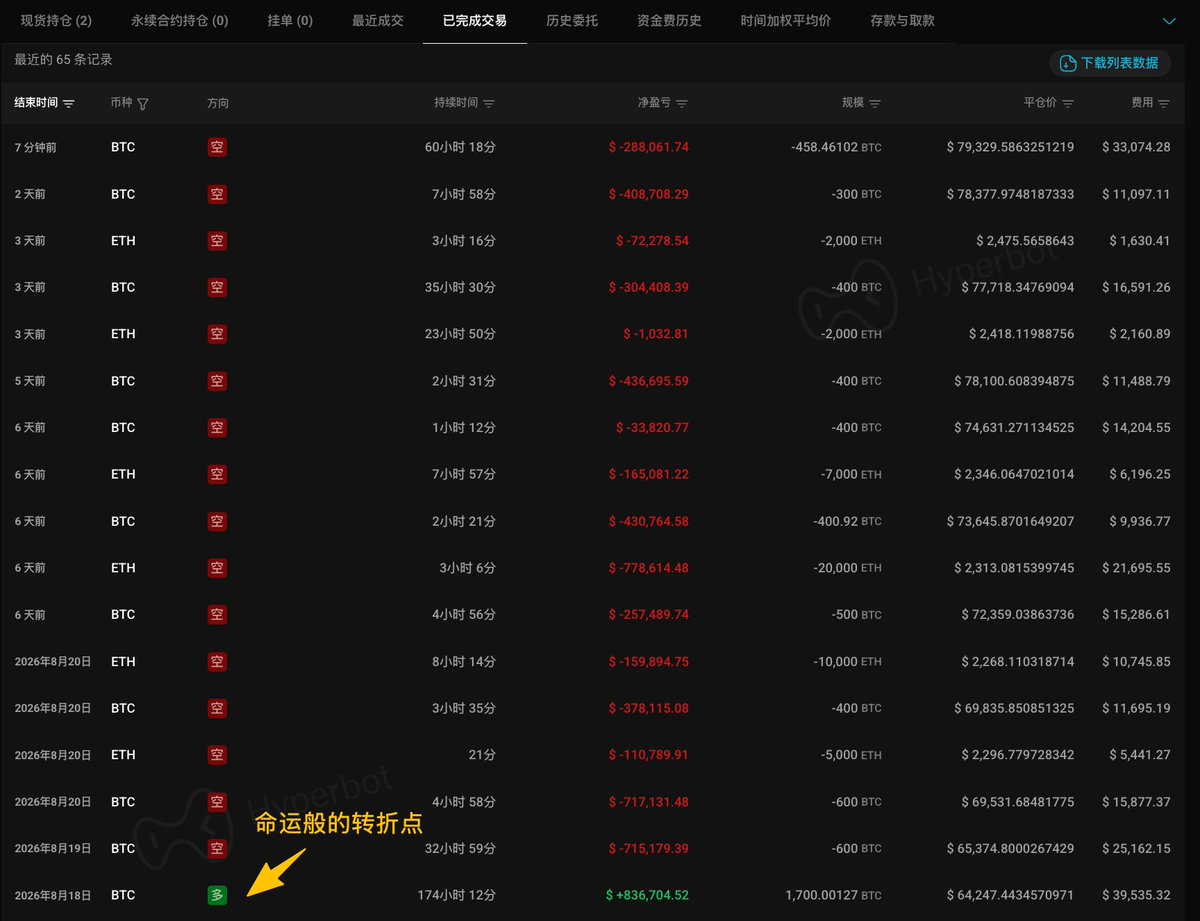Click the close price $ 72,359.03863736
Screen dimensions: 1200x921
(x=1016, y=615)
